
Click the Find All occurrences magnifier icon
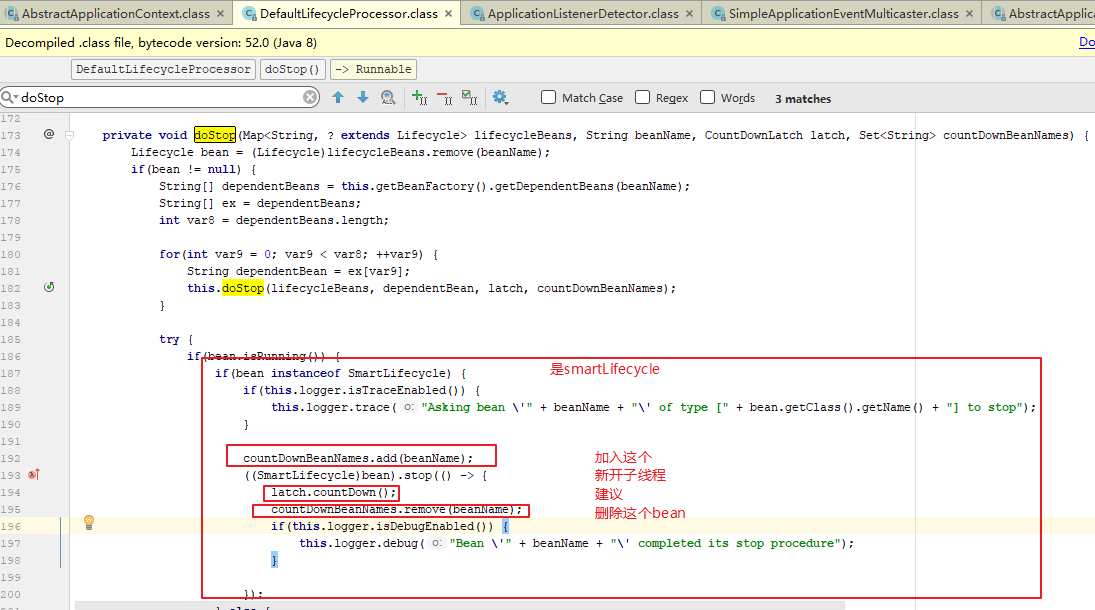pyautogui.click(x=387, y=97)
